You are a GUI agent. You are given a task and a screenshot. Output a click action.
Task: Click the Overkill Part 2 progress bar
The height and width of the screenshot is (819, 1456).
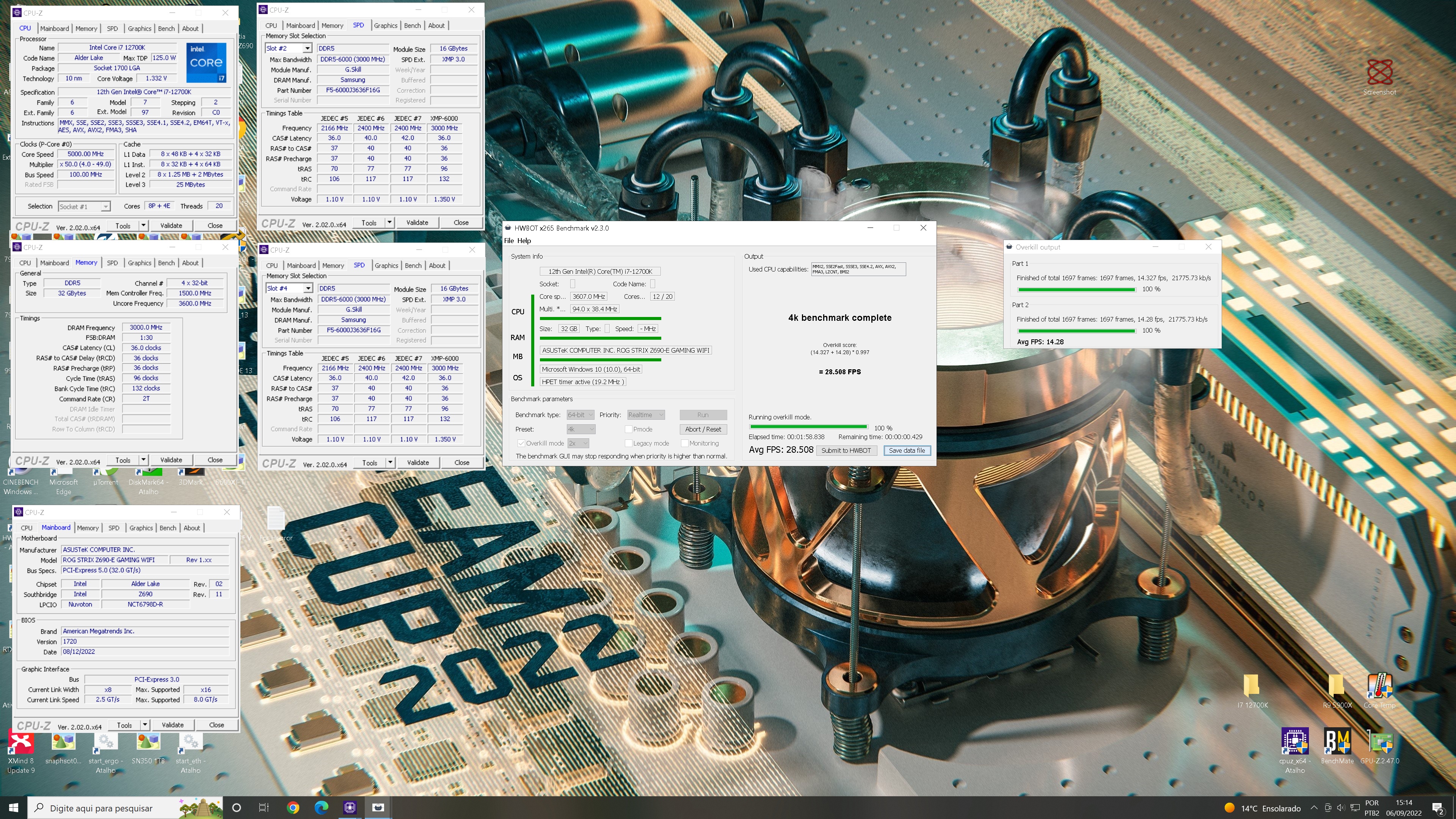pyautogui.click(x=1076, y=331)
